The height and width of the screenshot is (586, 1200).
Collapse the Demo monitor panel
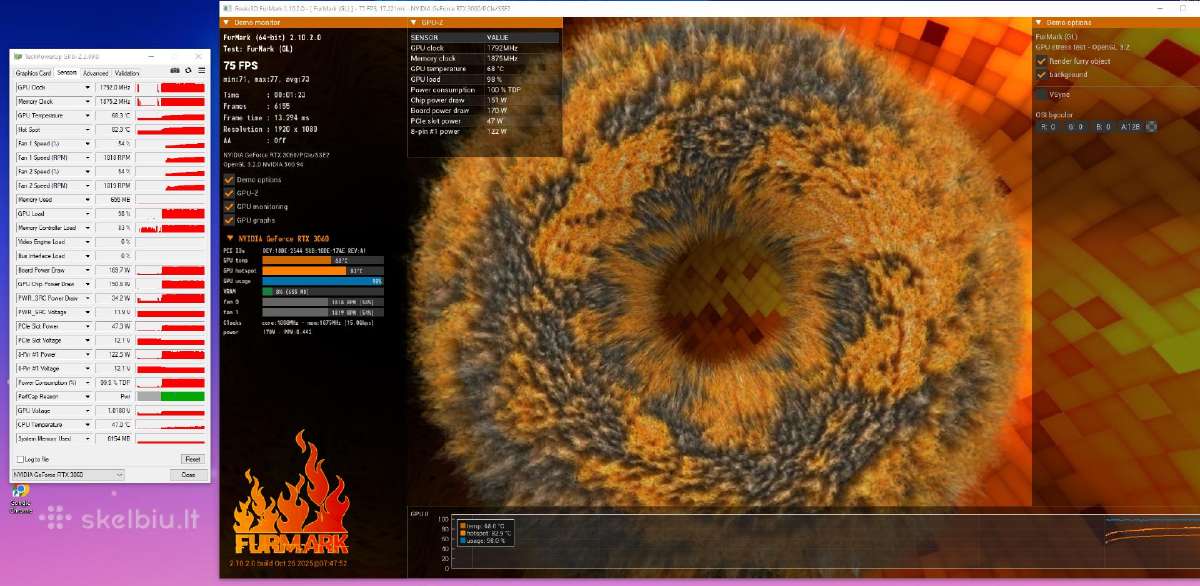tap(225, 22)
